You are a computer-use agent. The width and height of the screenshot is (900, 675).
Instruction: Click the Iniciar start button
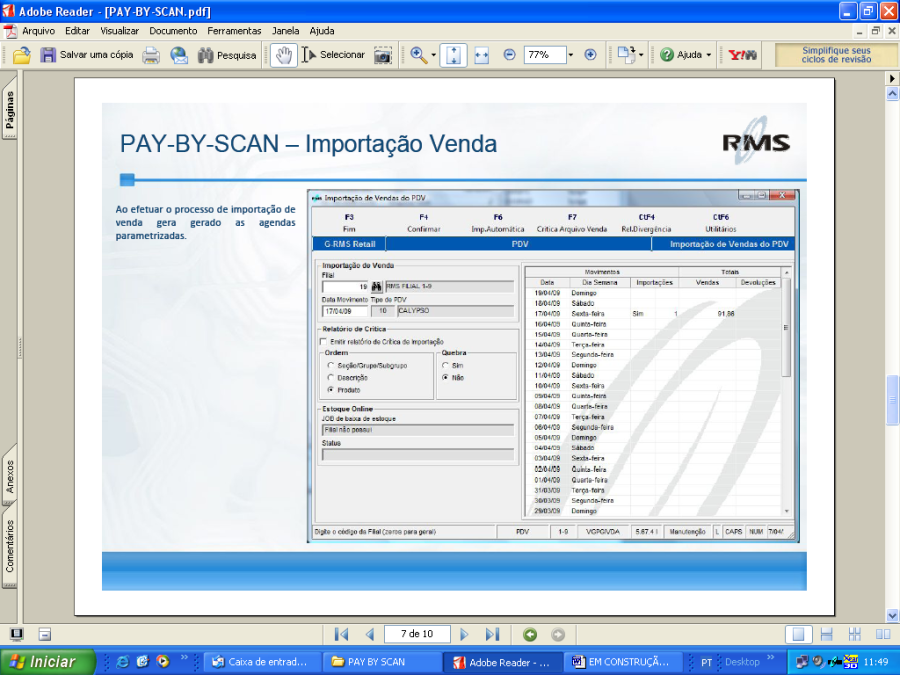[x=47, y=662]
